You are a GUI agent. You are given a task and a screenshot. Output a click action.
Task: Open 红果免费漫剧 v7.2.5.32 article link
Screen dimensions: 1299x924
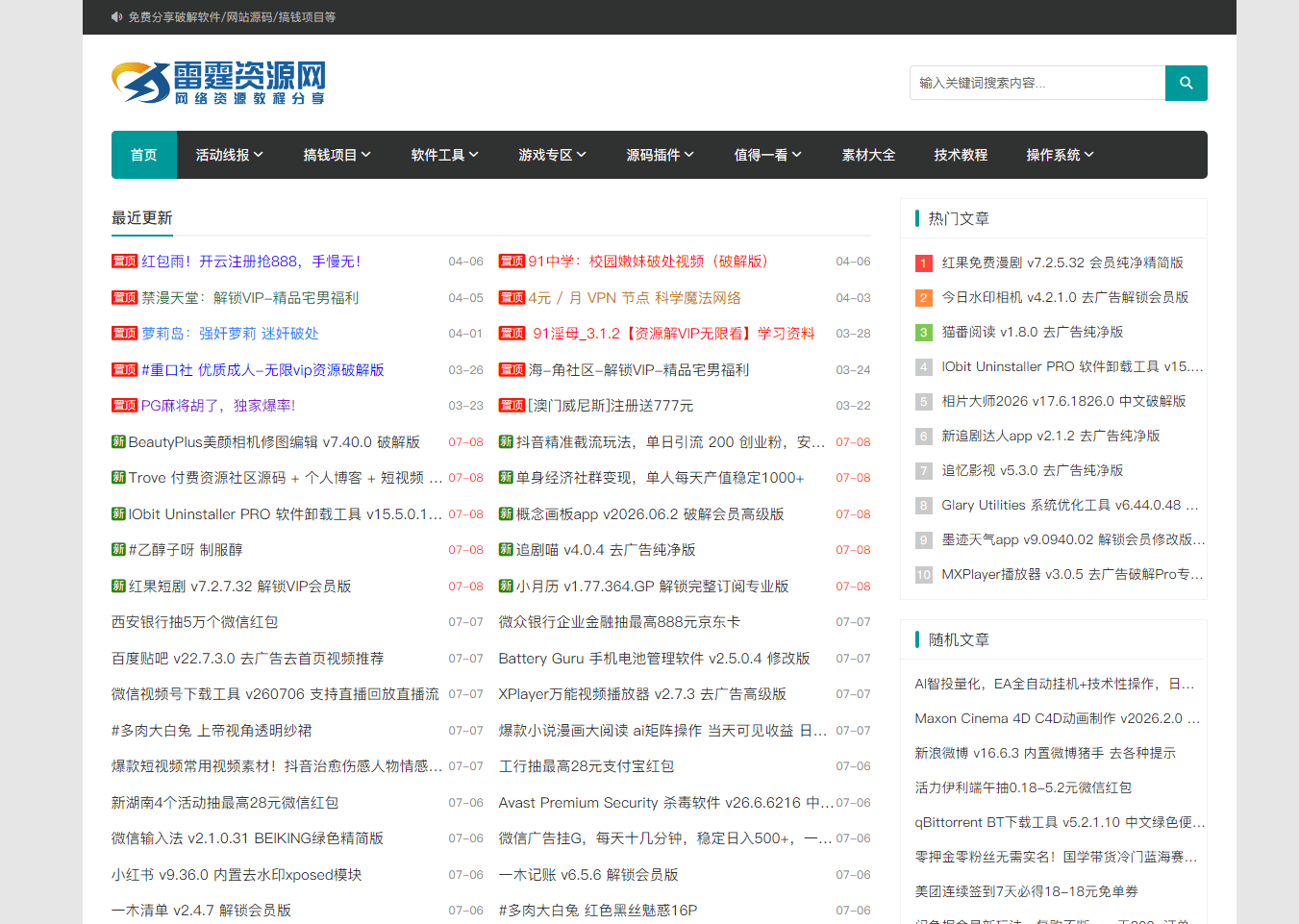1062,263
